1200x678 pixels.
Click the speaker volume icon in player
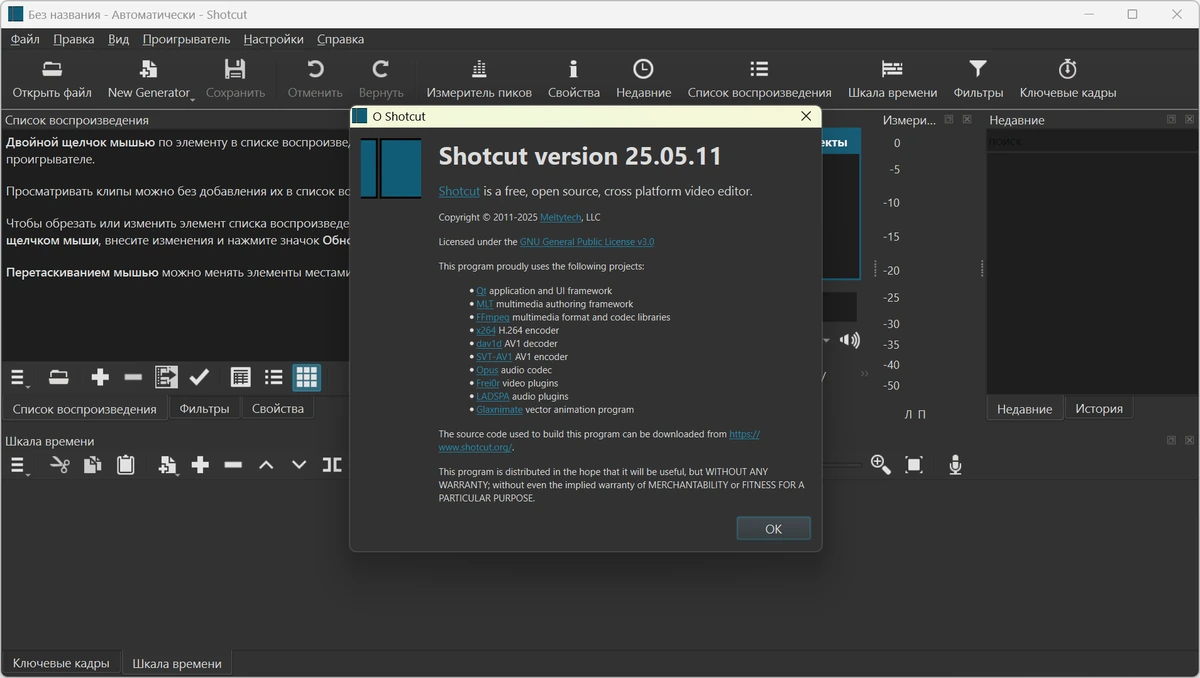coord(850,340)
